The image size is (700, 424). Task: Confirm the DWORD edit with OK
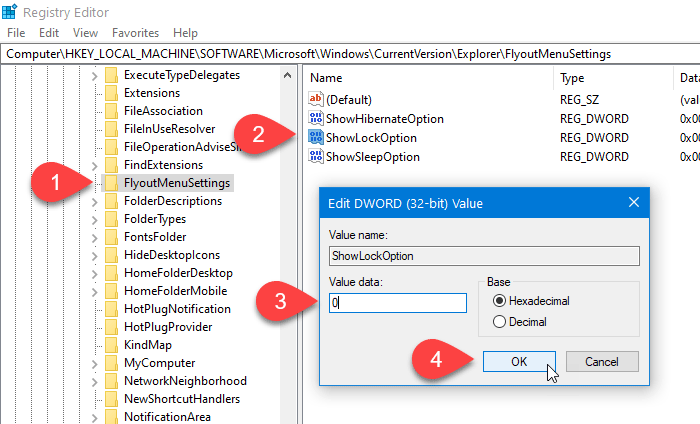point(519,361)
